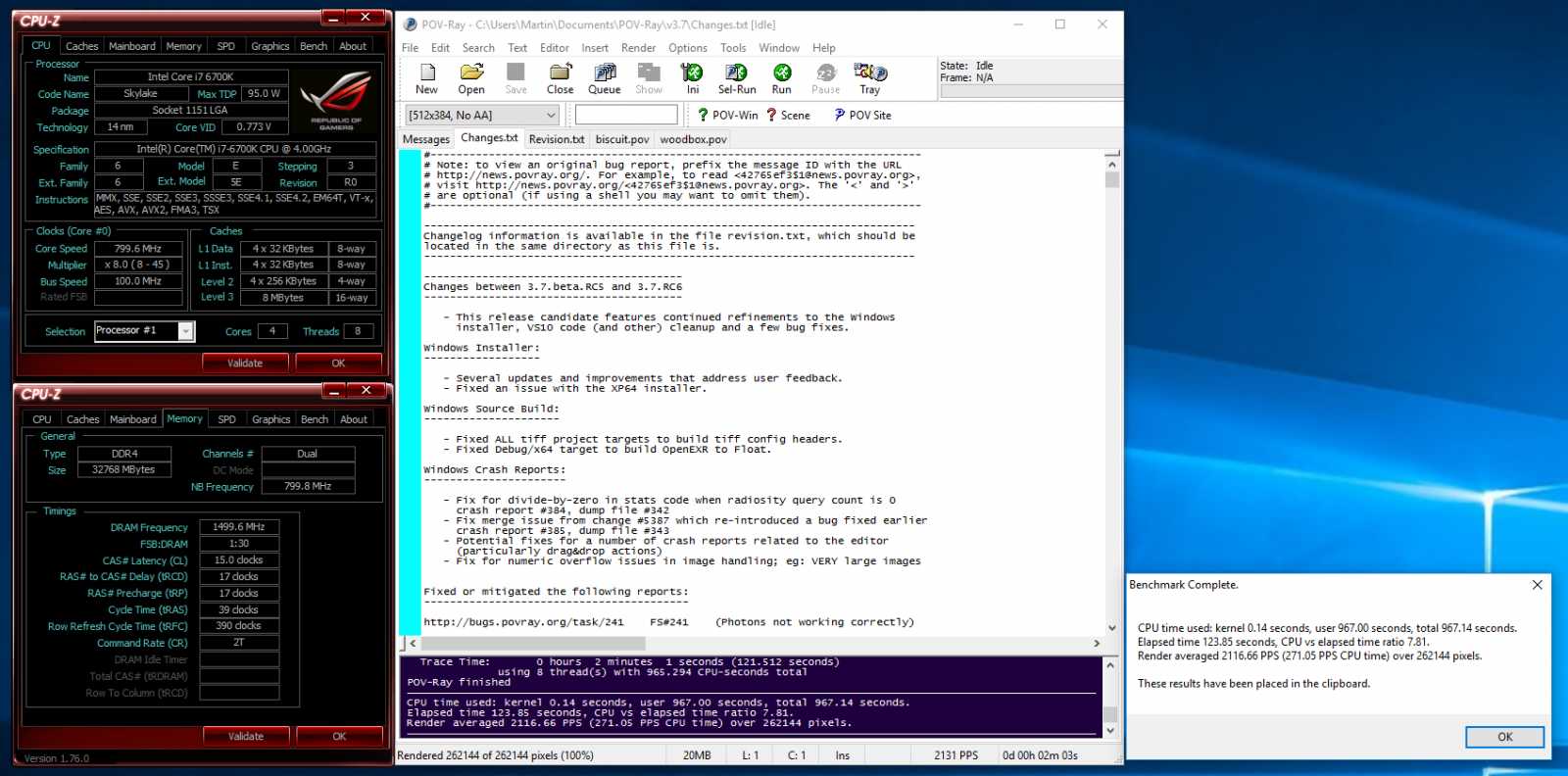This screenshot has height=776, width=1568.
Task: Open the Insert menu
Action: [595, 48]
